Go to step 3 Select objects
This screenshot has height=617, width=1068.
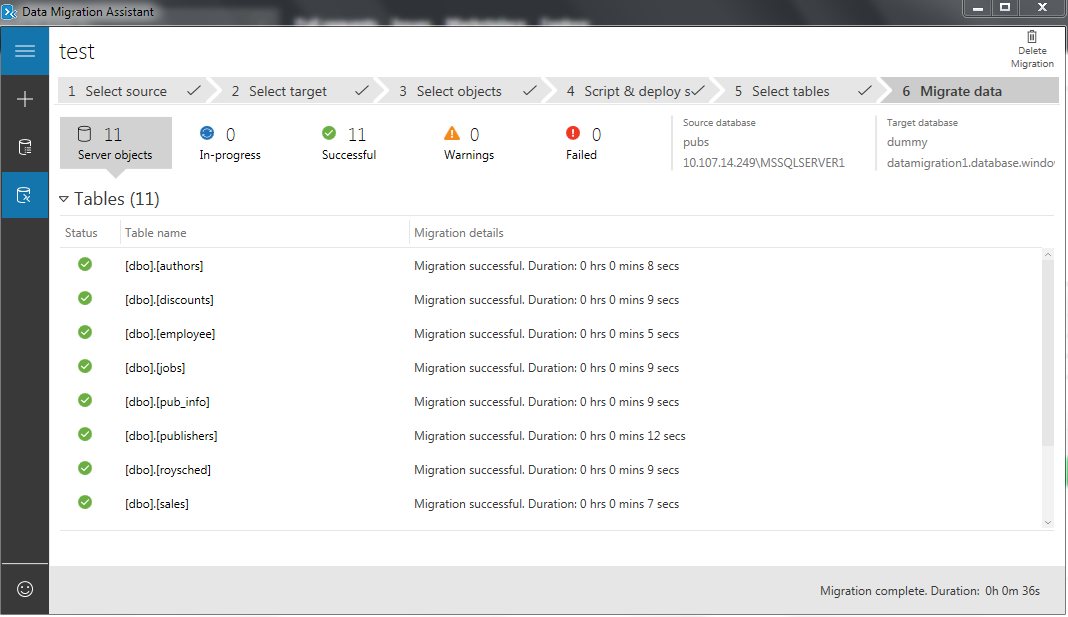pos(468,91)
